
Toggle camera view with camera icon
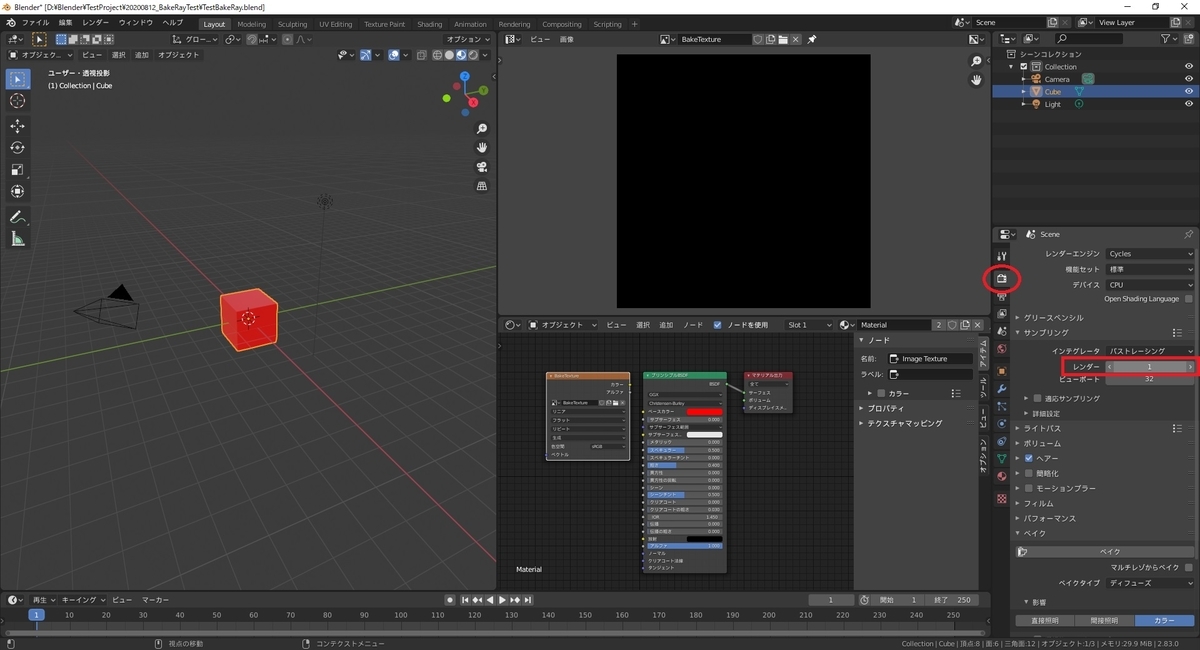tap(482, 167)
